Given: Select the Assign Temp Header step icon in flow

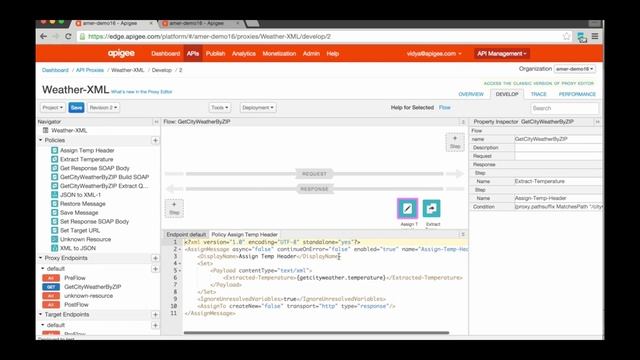Looking at the screenshot, I should coord(407,209).
